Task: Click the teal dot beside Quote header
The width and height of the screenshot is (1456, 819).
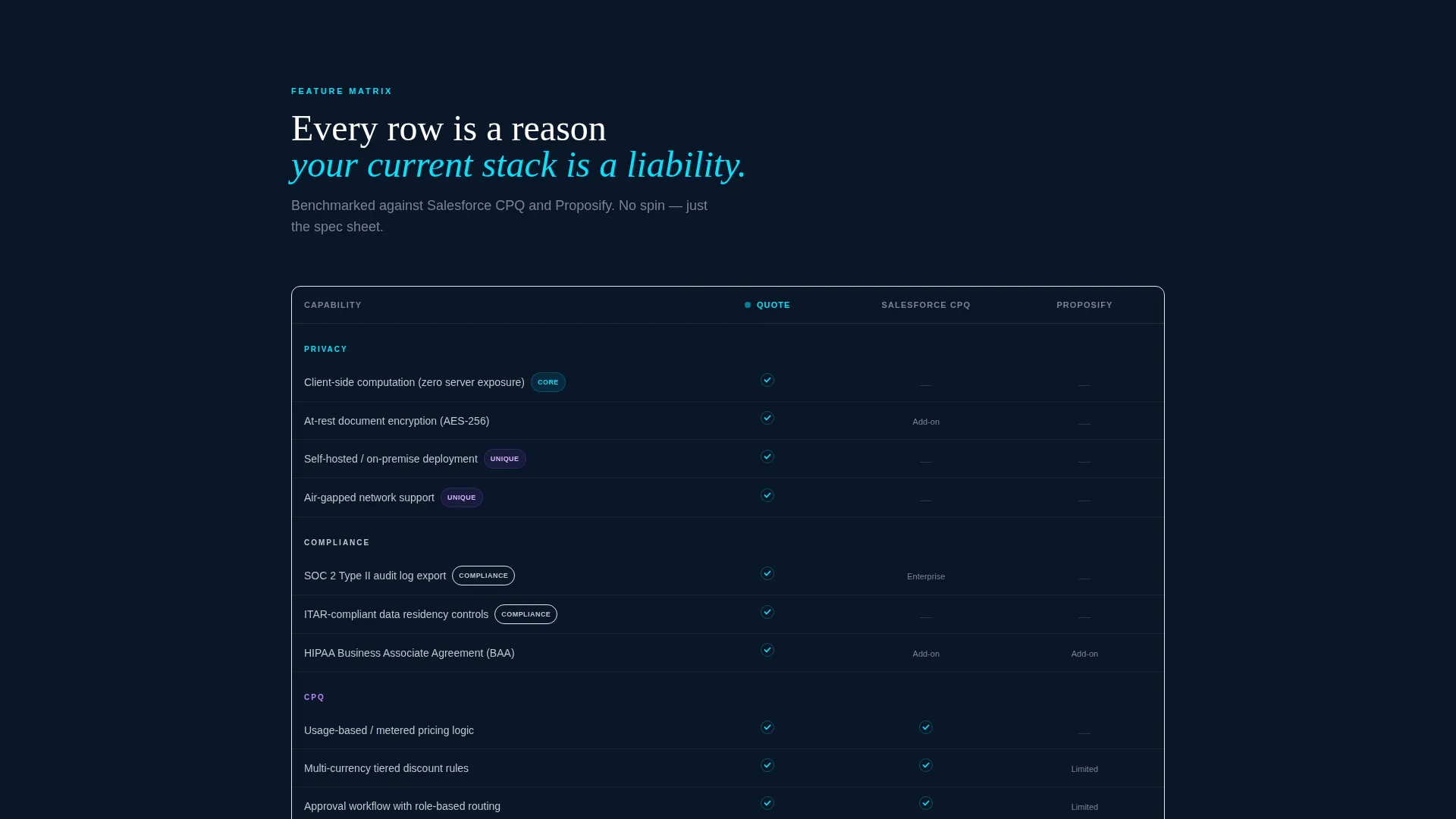Action: [x=748, y=305]
